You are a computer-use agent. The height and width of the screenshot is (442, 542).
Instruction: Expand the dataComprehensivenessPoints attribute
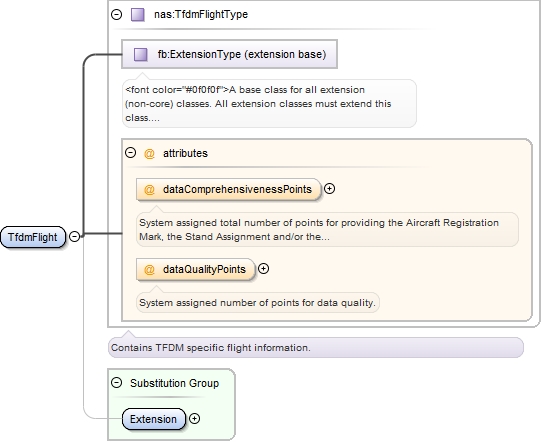329,189
